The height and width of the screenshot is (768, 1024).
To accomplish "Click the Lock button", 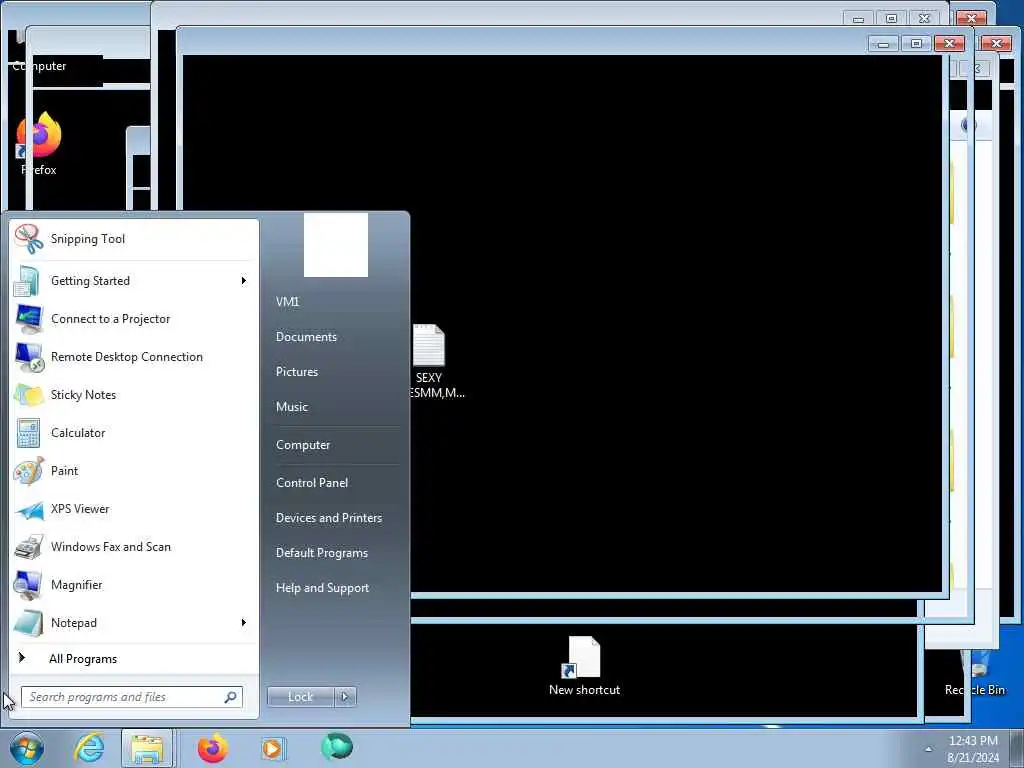I will 300,697.
